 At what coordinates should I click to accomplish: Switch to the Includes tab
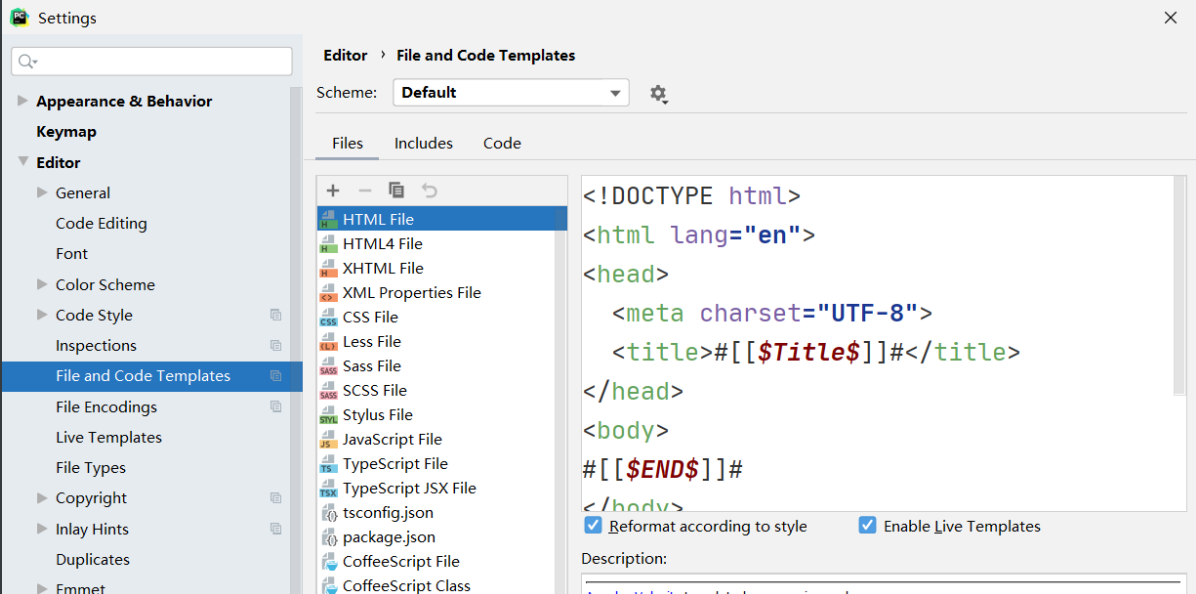(423, 143)
